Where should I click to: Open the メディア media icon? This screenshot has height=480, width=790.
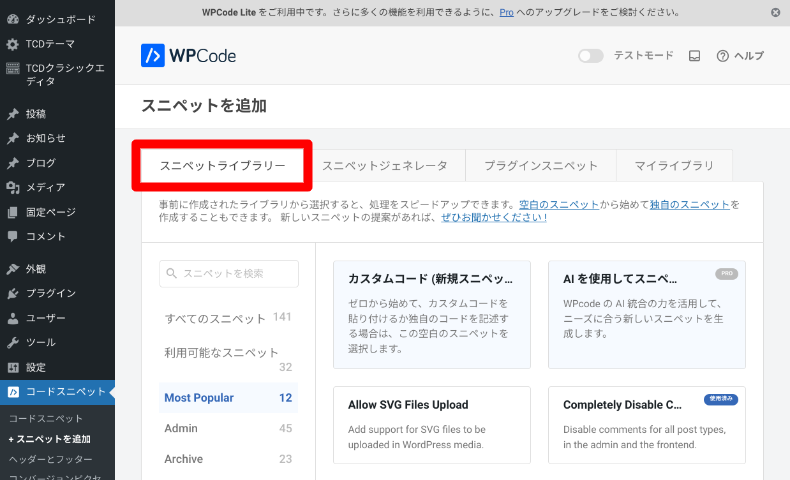tap(13, 188)
